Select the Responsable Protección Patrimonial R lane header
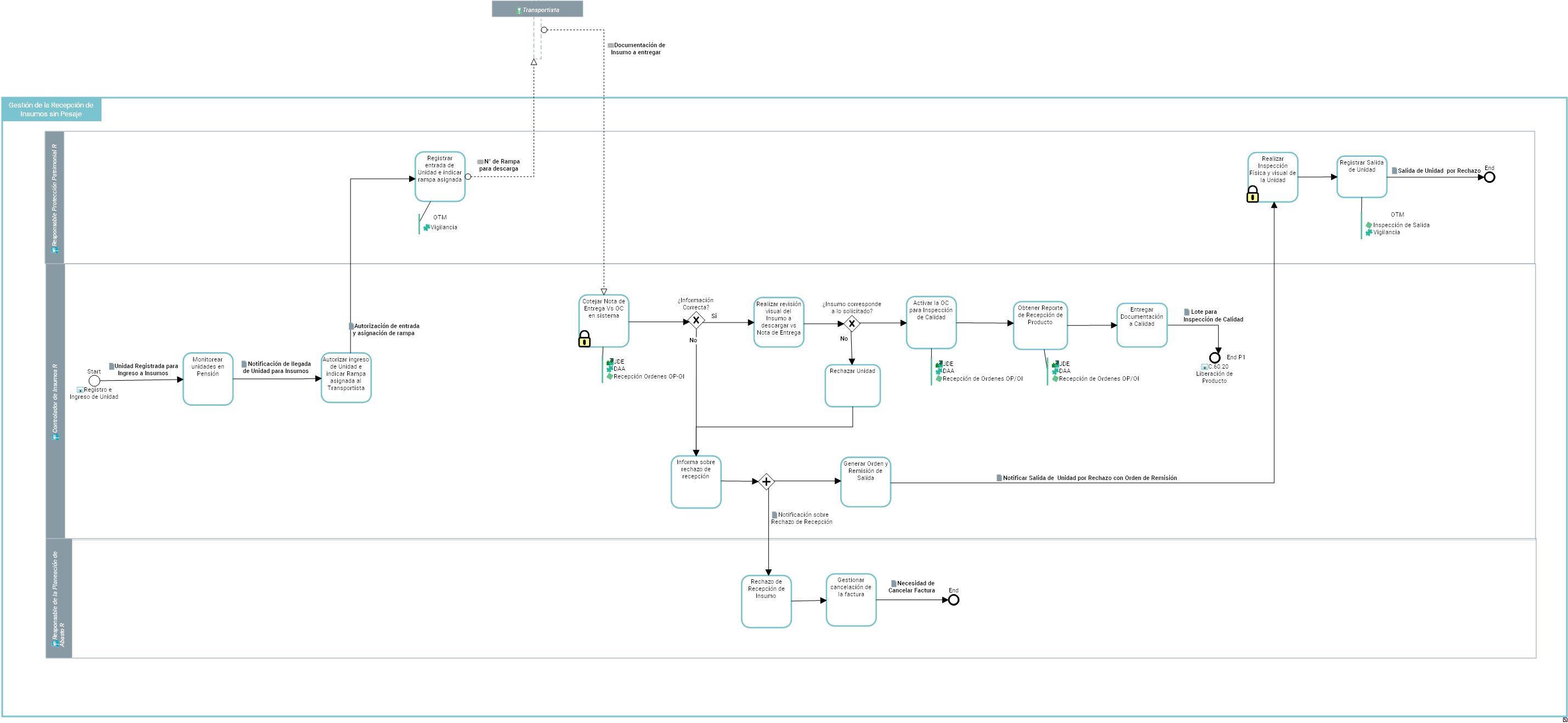Viewport: 1568px width, 723px height. coord(55,198)
